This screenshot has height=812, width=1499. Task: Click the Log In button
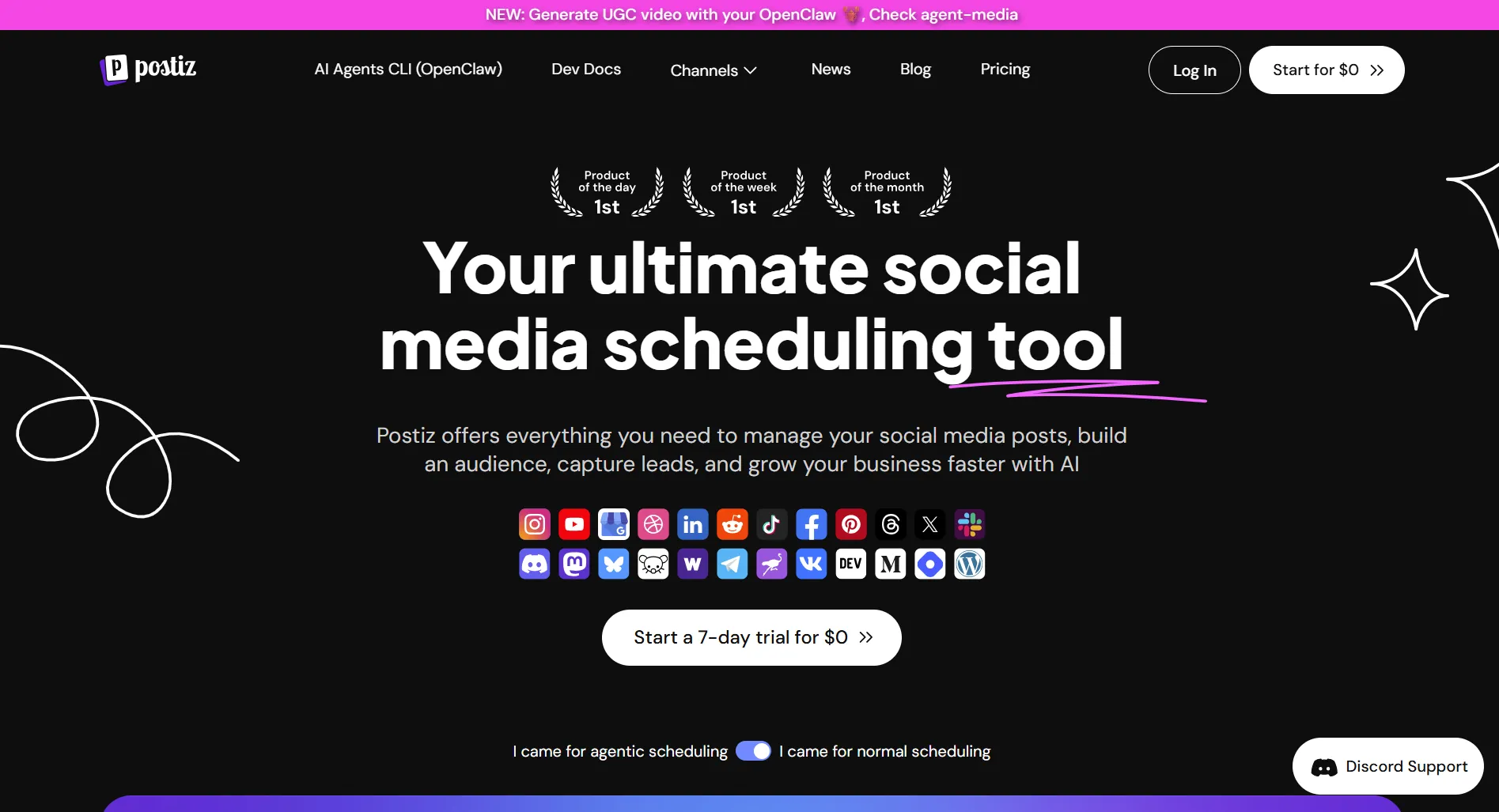(1194, 70)
